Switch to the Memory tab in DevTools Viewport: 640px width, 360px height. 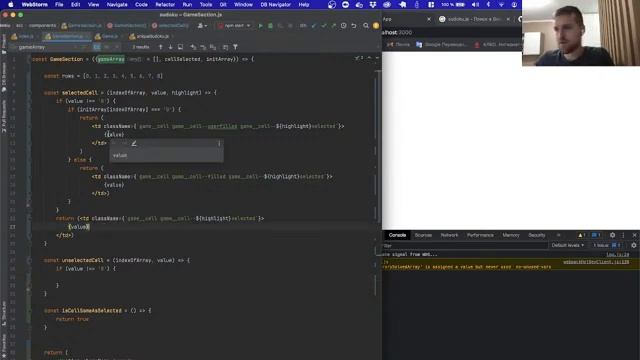coord(511,235)
